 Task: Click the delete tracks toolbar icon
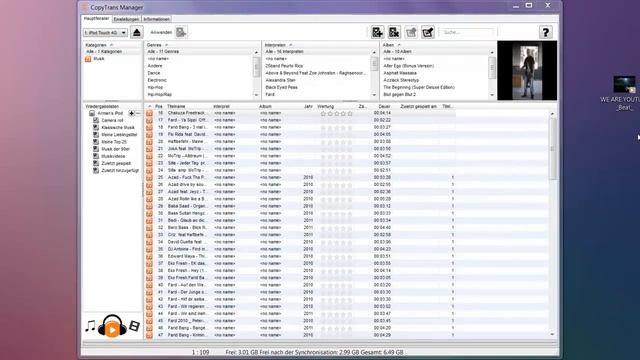[394, 32]
